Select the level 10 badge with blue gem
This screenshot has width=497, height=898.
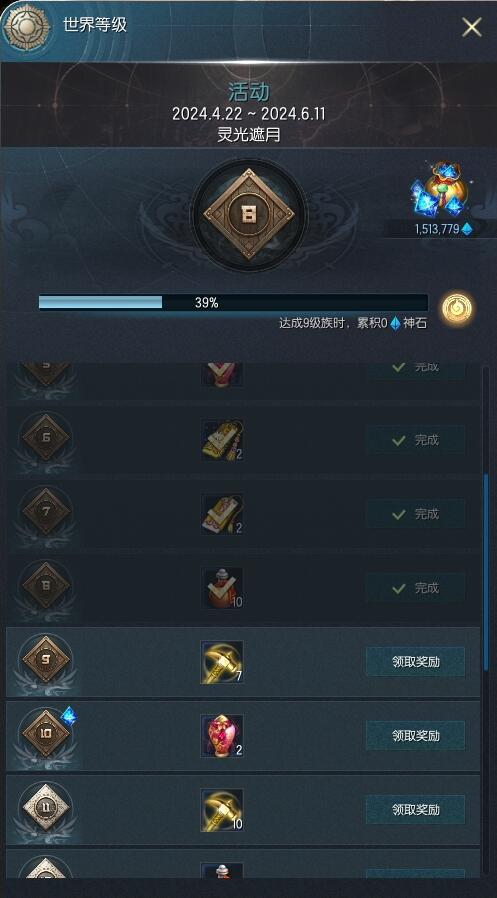(x=46, y=734)
